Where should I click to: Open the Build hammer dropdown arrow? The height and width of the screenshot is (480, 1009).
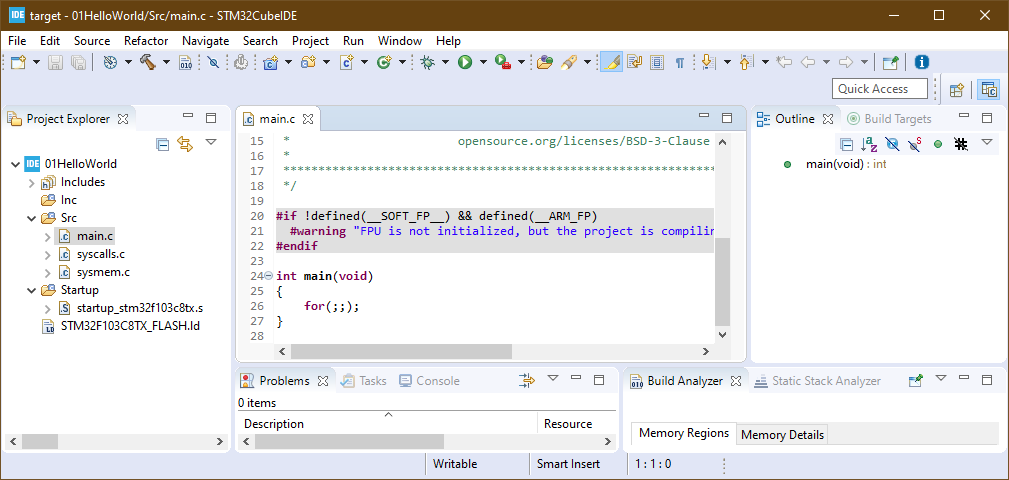pyautogui.click(x=166, y=62)
